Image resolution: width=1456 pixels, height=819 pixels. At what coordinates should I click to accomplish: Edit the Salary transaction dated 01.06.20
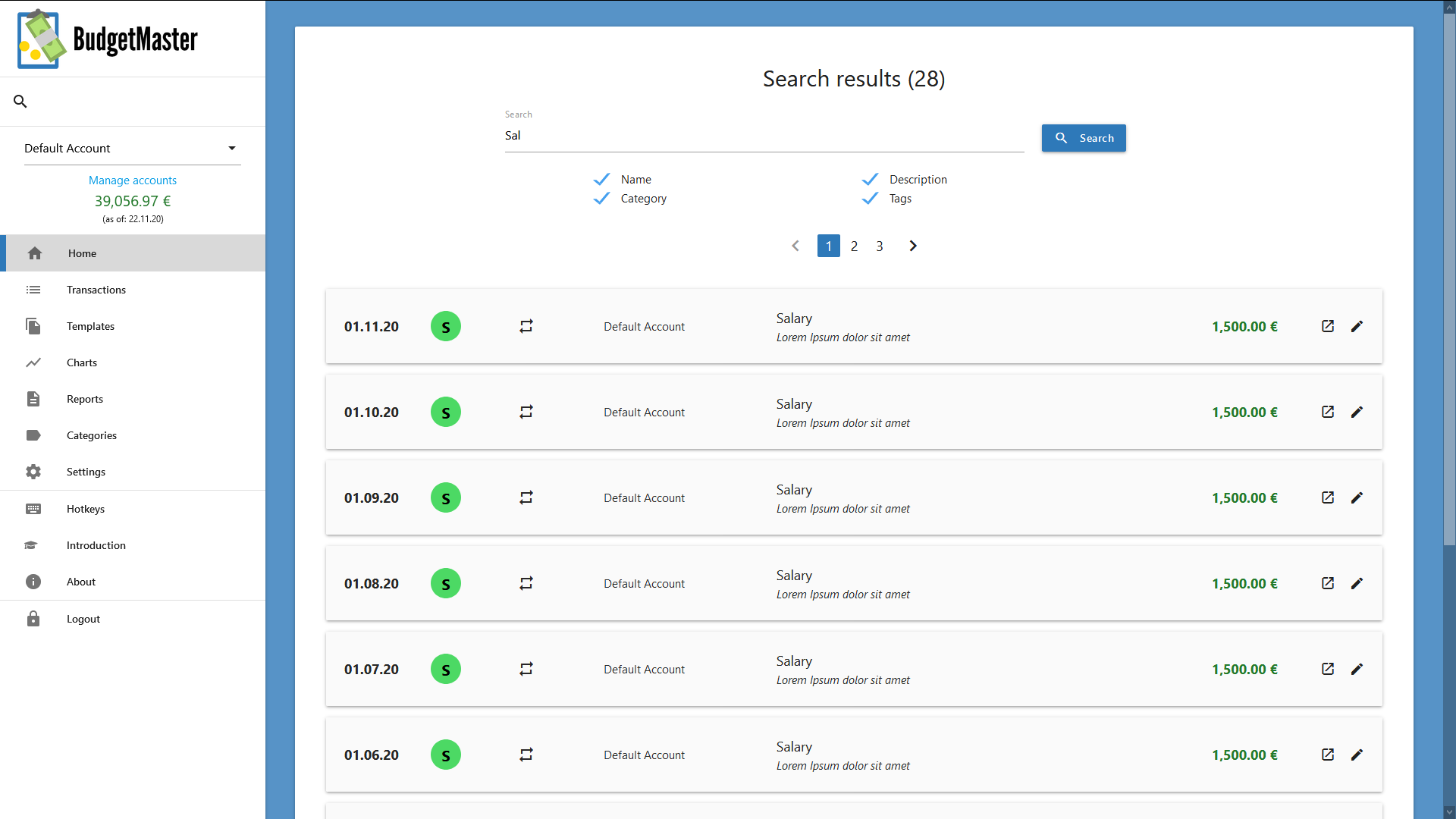pyautogui.click(x=1357, y=755)
